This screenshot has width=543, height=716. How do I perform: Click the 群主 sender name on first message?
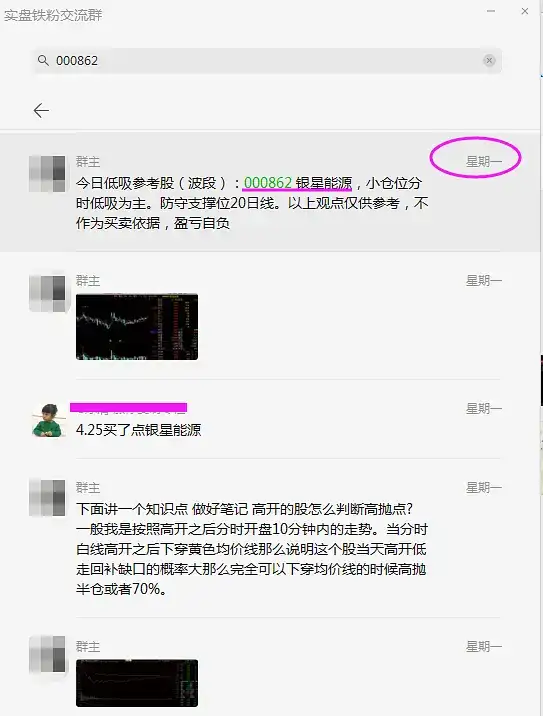(88, 162)
